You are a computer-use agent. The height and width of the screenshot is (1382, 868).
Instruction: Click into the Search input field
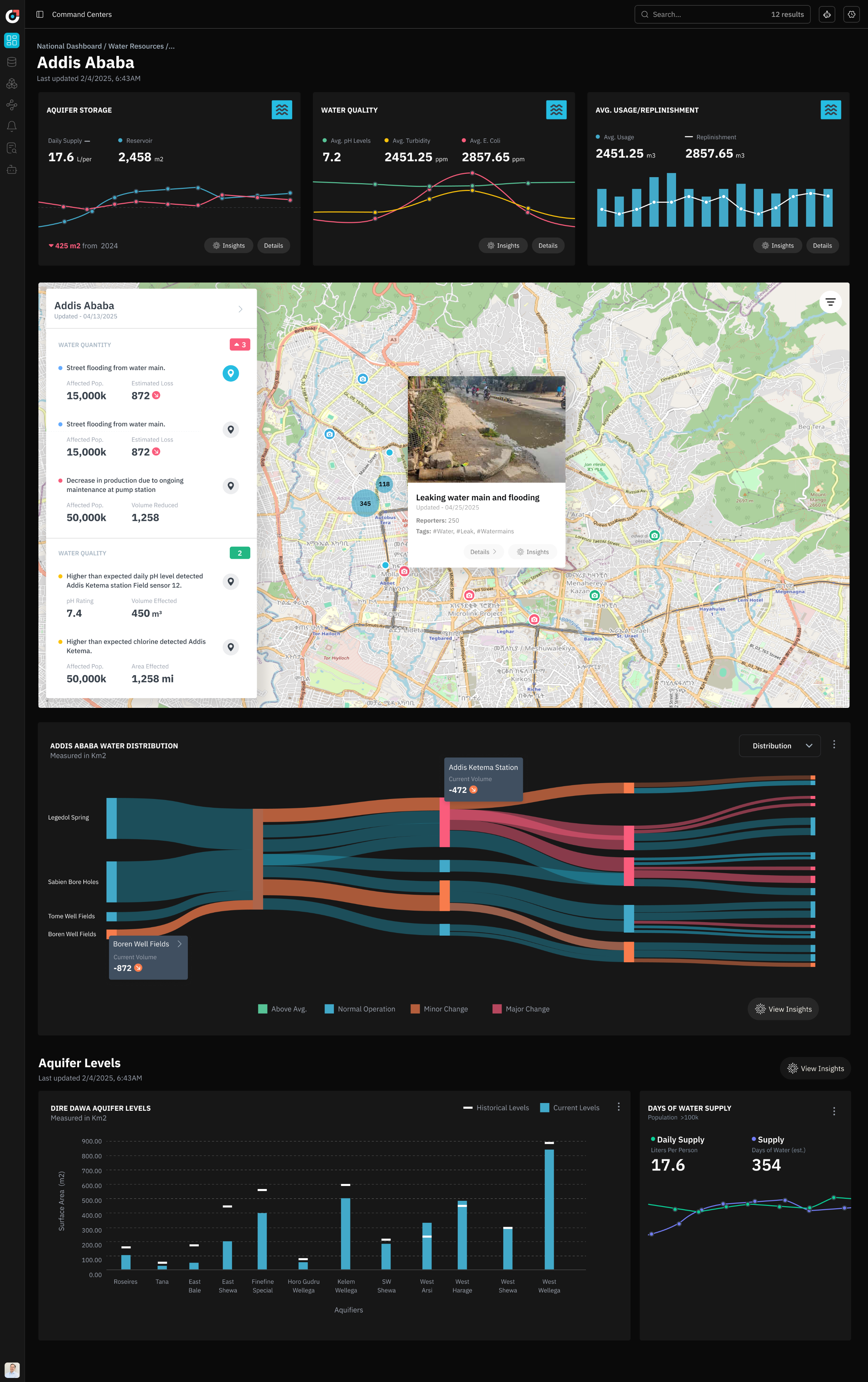706,15
